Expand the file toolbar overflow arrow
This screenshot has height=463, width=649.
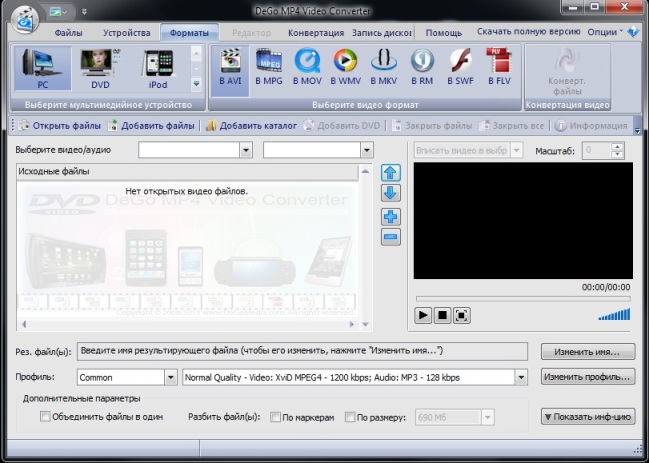click(637, 130)
